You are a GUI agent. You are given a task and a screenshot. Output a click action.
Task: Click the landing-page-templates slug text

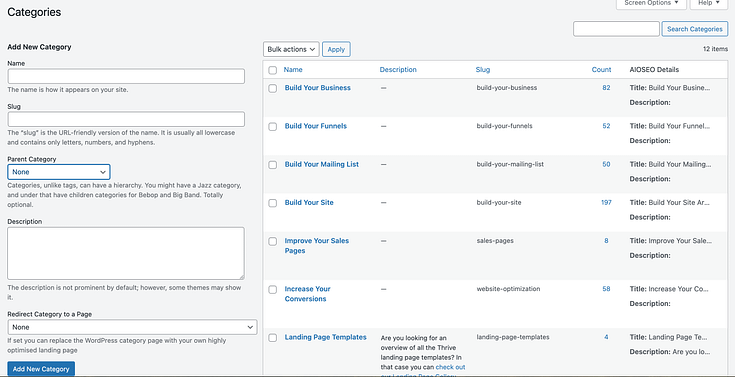click(513, 337)
